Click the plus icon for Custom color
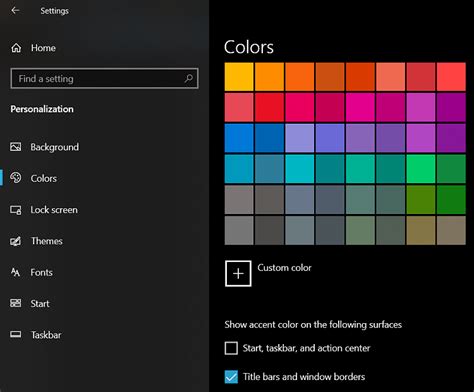This screenshot has height=392, width=474. [x=238, y=274]
